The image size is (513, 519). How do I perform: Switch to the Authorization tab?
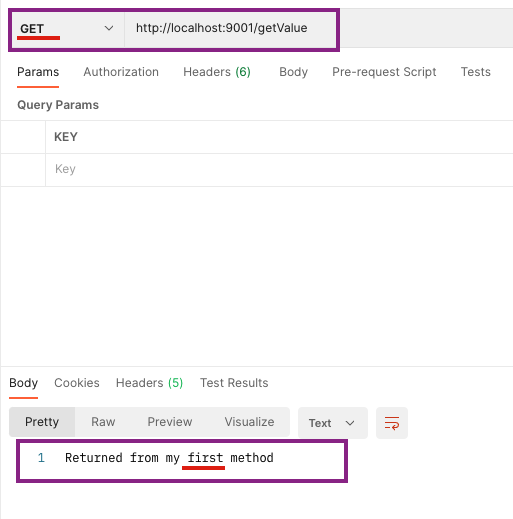(121, 72)
